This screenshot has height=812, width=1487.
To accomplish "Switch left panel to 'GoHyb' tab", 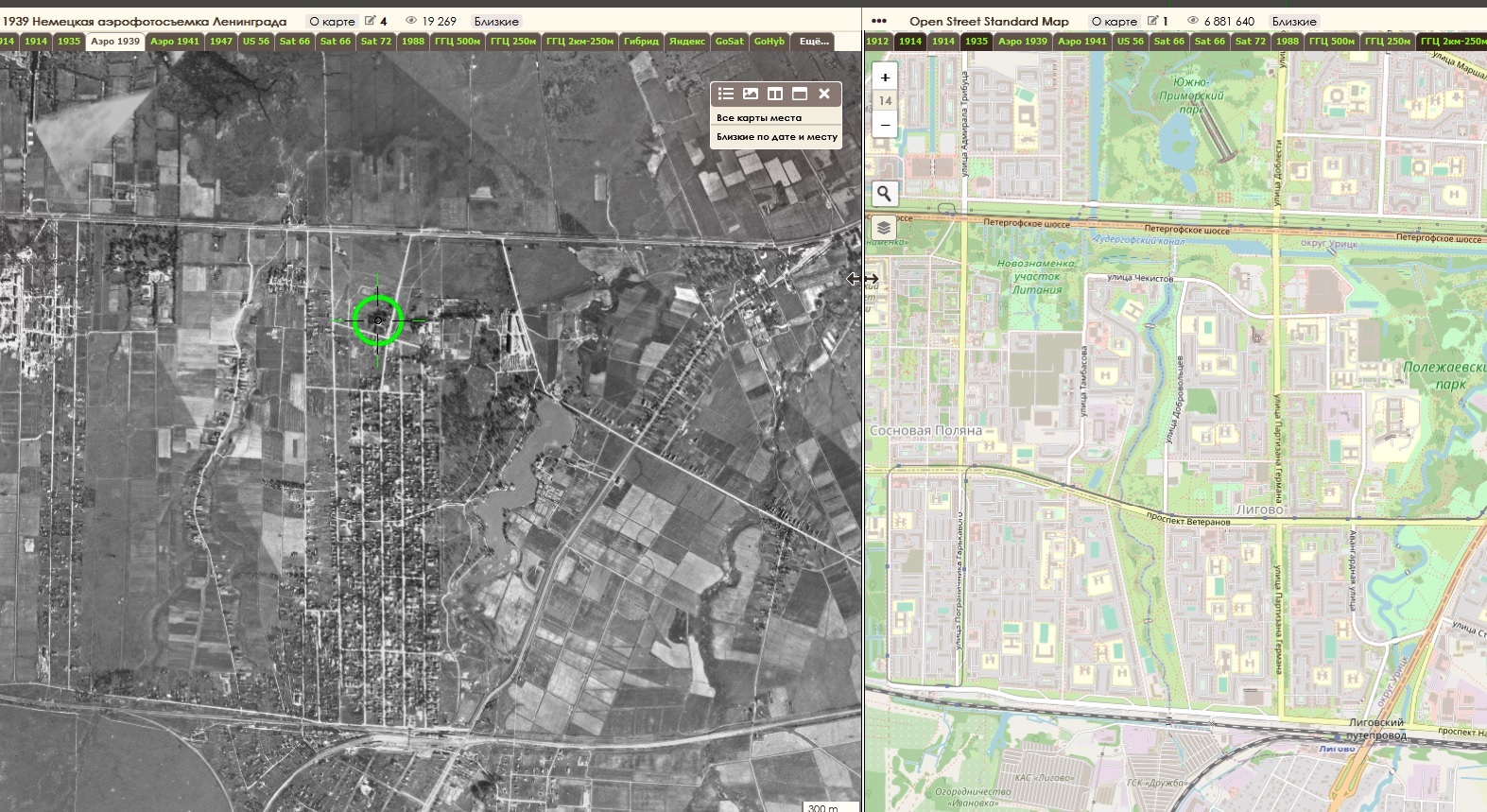I will [x=769, y=42].
